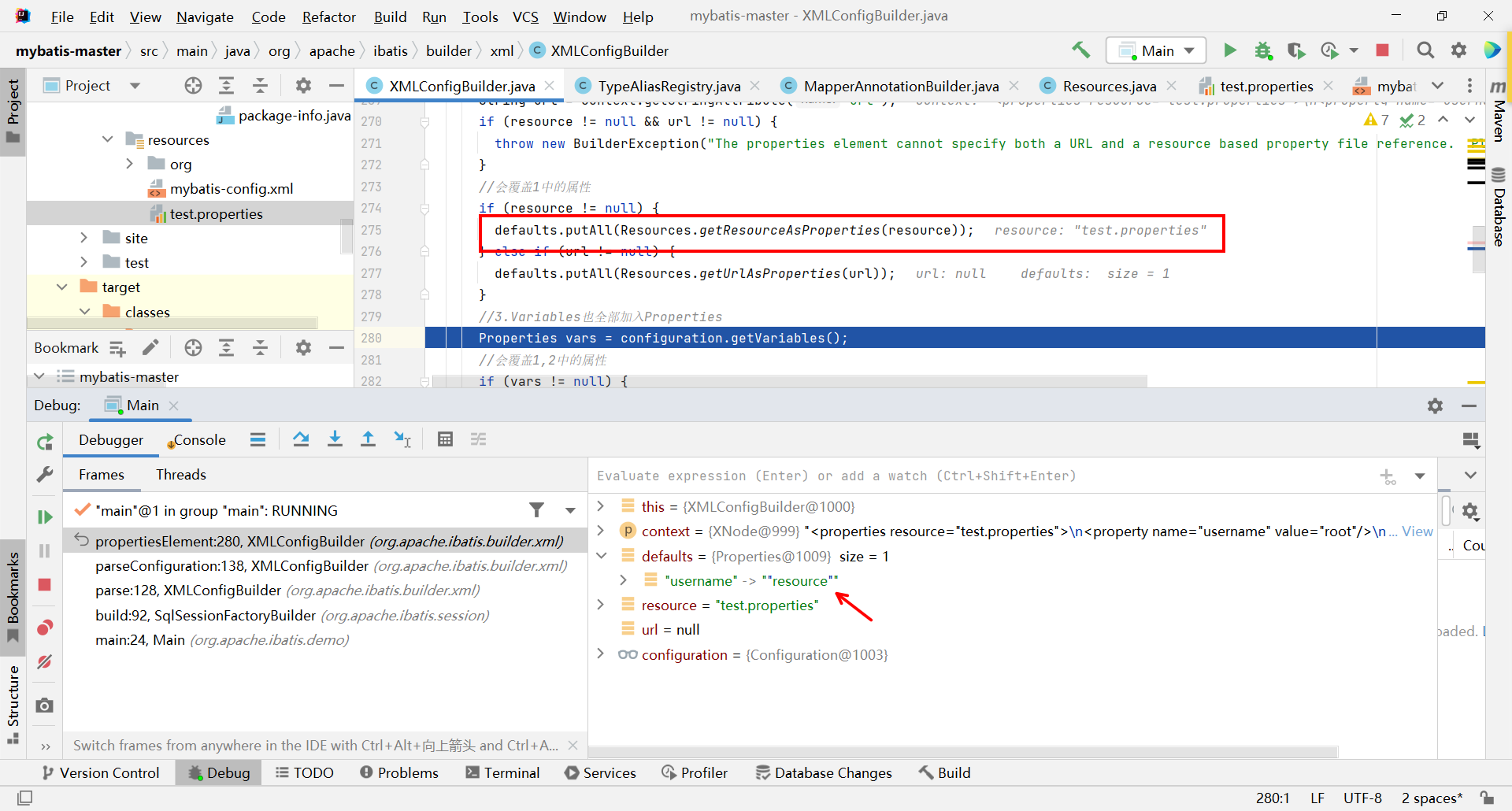Screen dimensions: 1512x811
Task: Open Maven side panel
Action: point(1499,111)
